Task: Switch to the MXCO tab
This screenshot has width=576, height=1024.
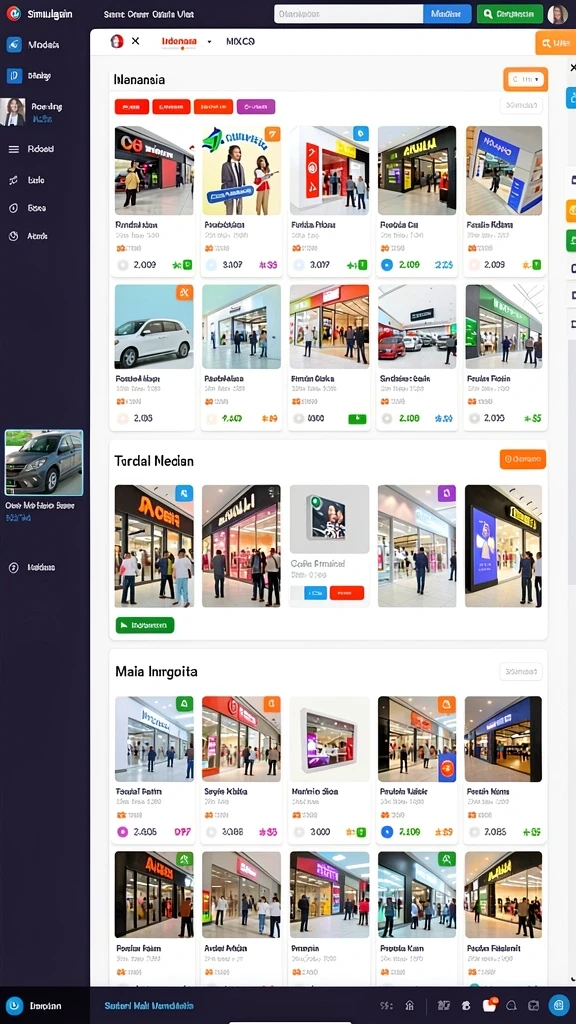Action: tap(240, 41)
